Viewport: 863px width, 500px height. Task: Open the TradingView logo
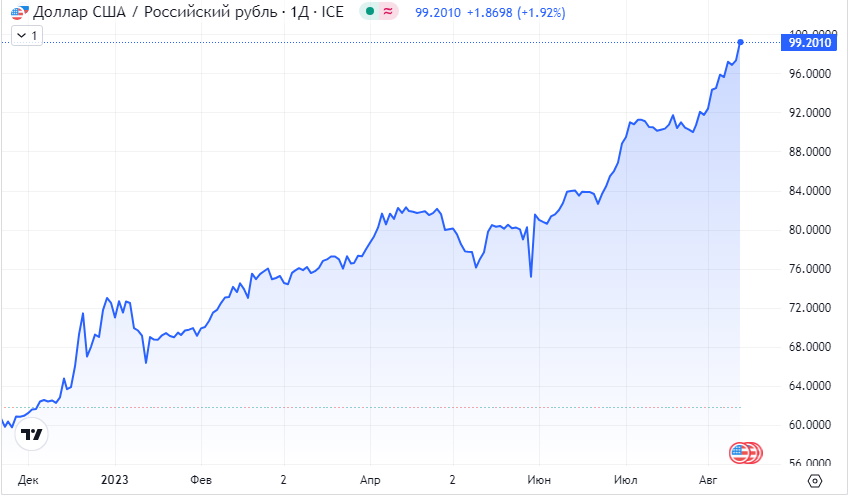32,434
